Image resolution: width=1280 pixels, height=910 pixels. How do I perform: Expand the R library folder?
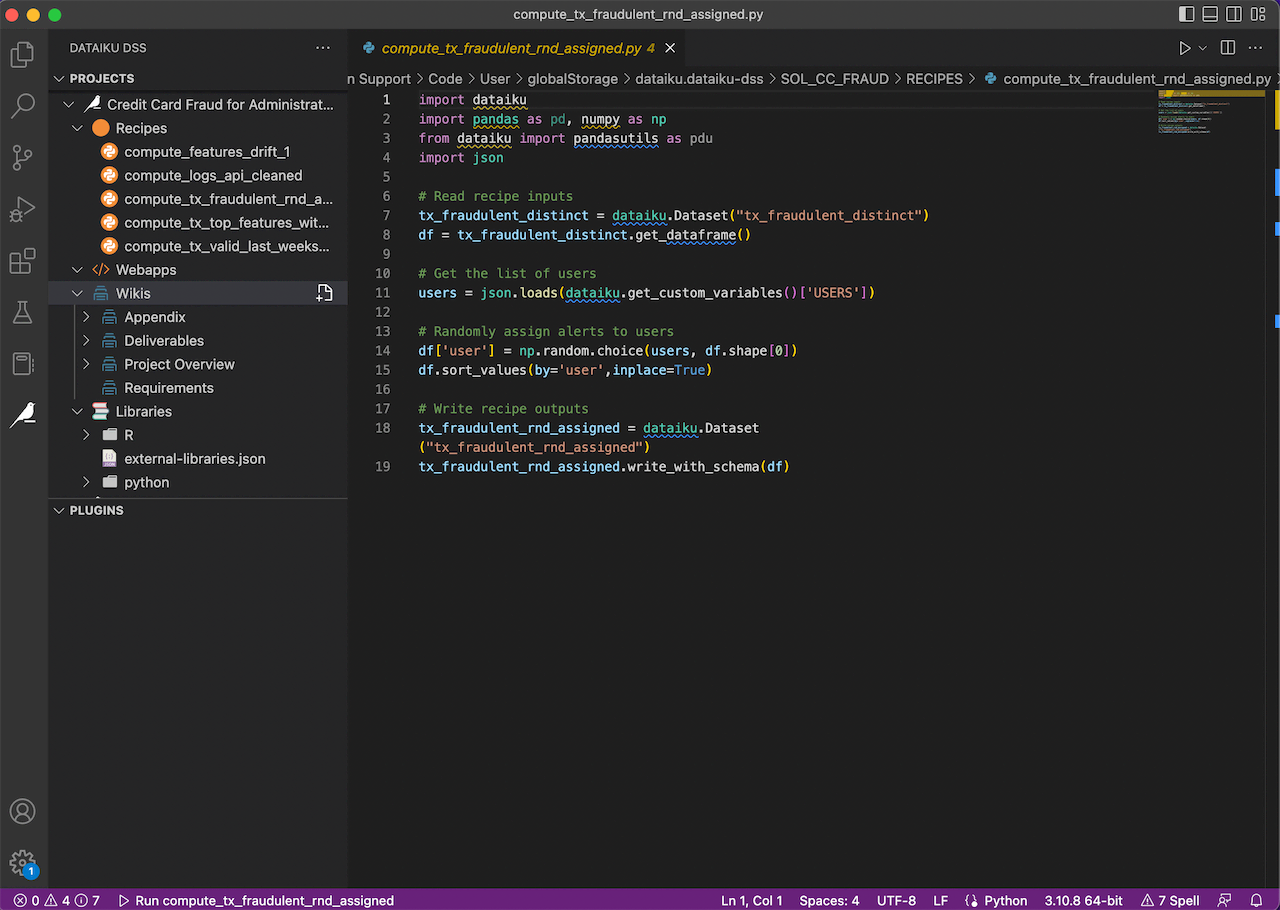click(86, 435)
